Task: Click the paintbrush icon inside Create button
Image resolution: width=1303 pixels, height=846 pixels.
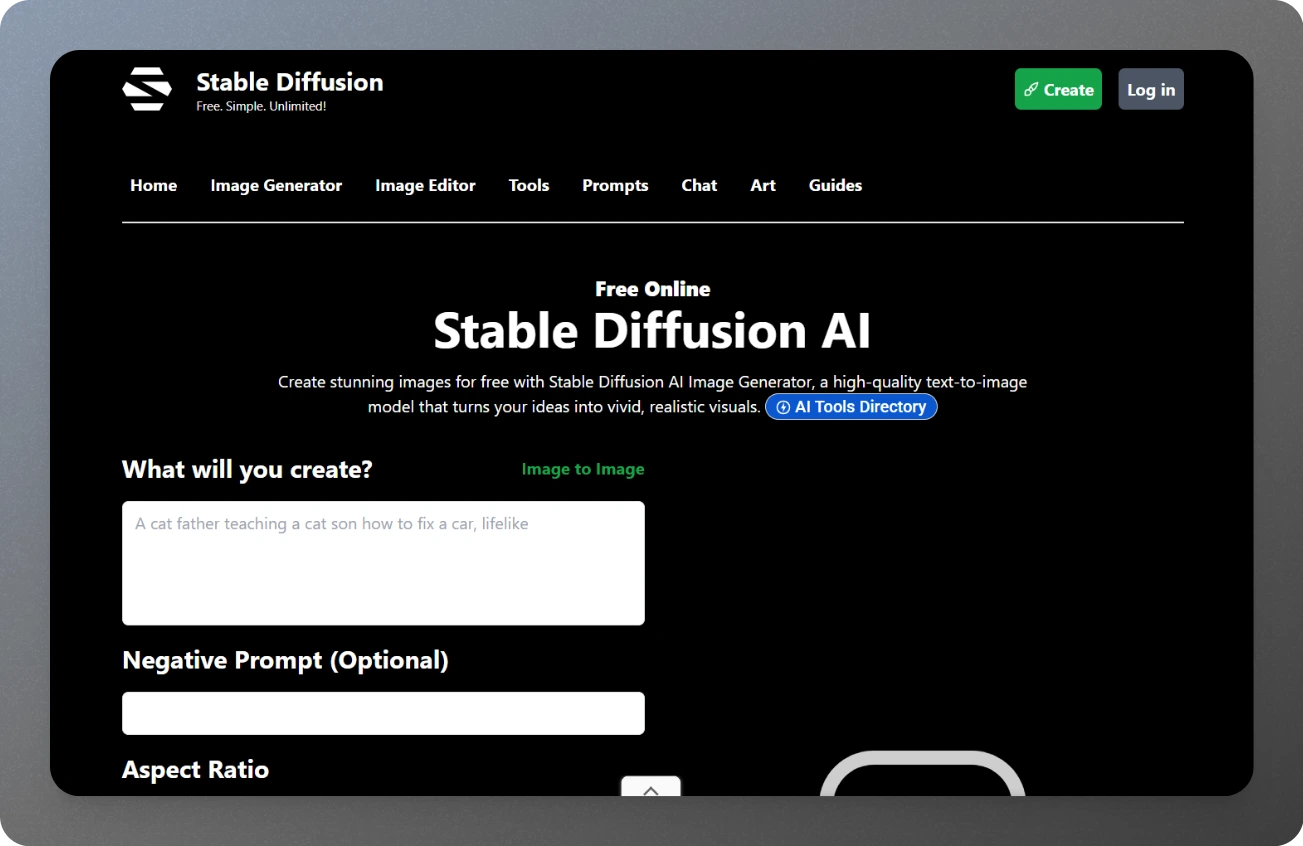Action: [1031, 89]
